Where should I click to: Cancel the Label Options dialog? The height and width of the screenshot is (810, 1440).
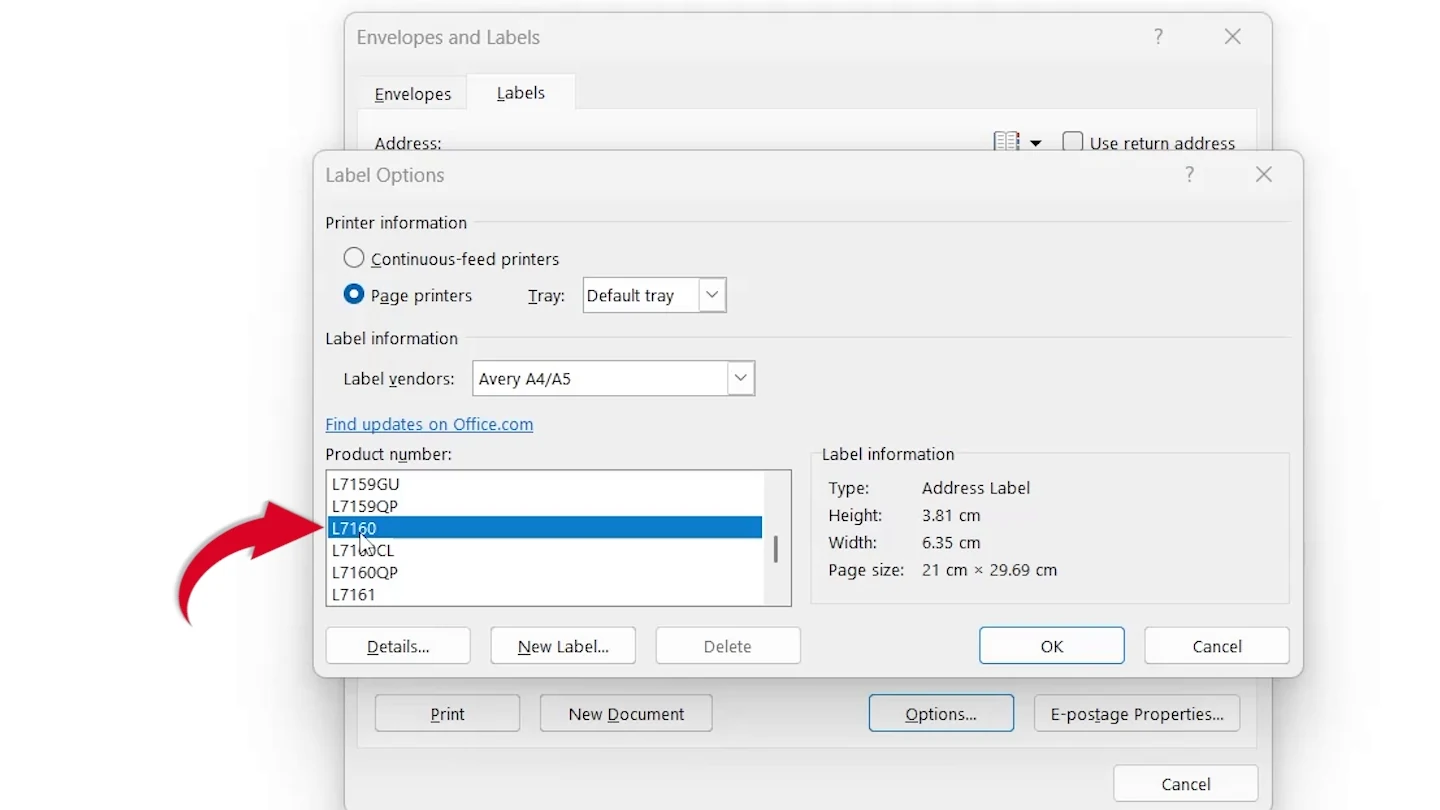[1217, 646]
